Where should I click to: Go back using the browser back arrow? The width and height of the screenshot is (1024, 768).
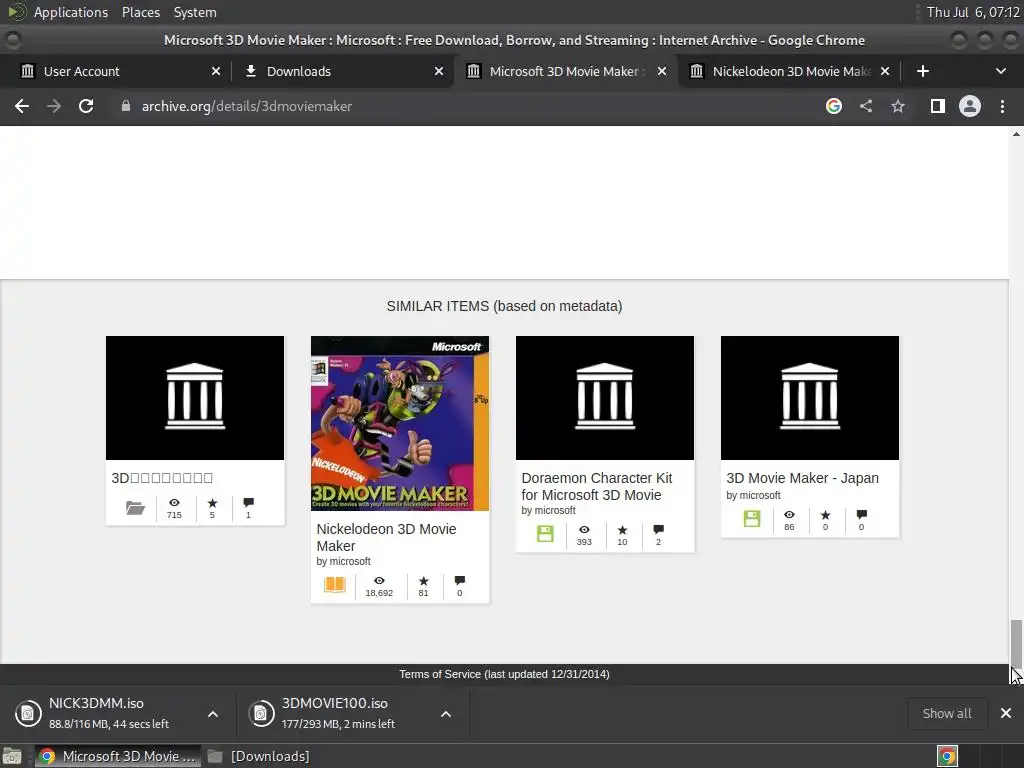click(x=22, y=106)
